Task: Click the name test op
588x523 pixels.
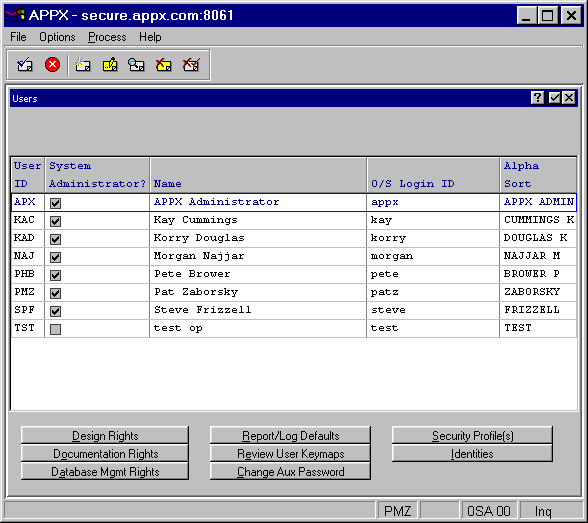Action: [178, 328]
